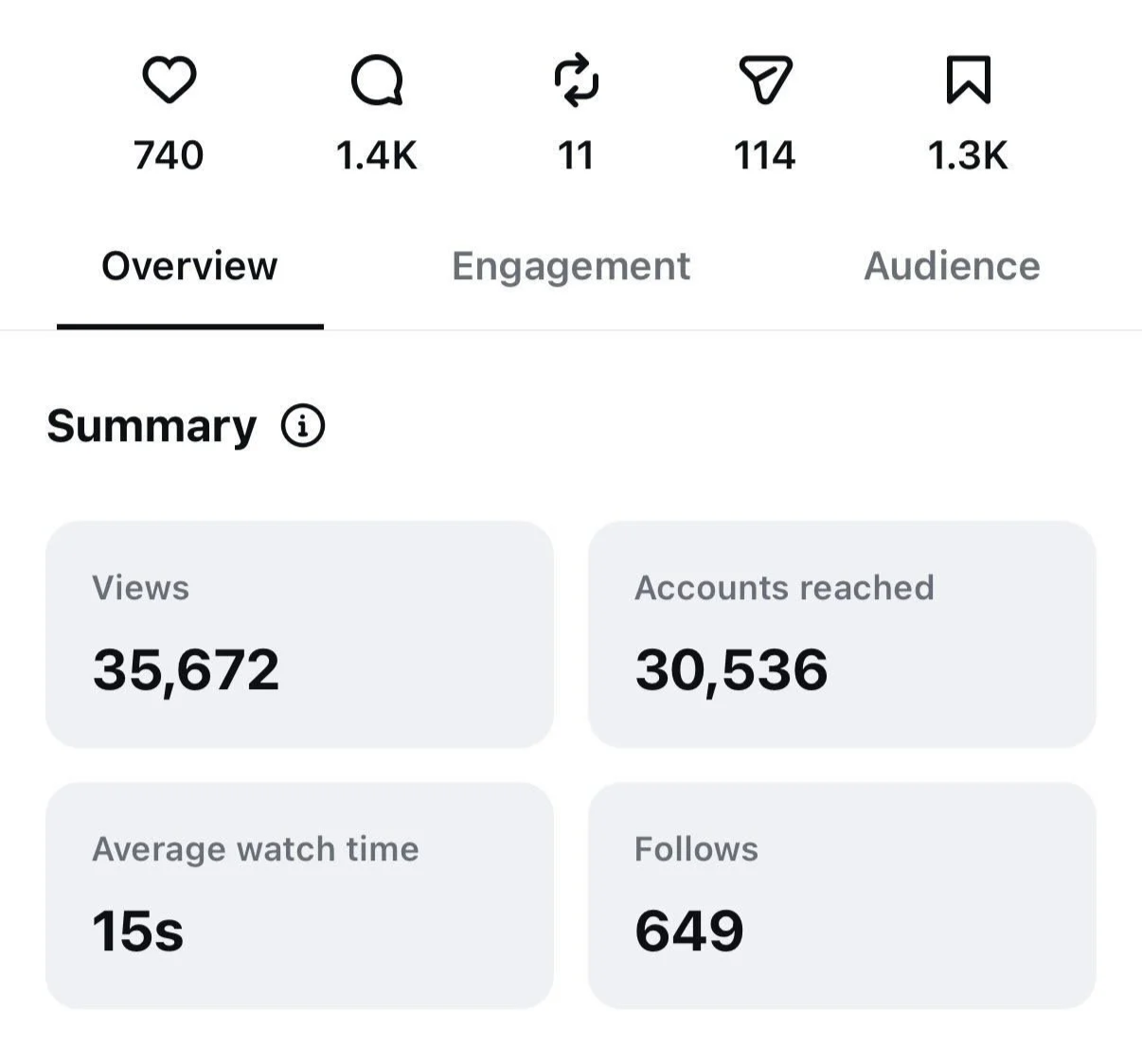Tap the 1.3K saves count
1142x1064 pixels.
click(x=968, y=155)
